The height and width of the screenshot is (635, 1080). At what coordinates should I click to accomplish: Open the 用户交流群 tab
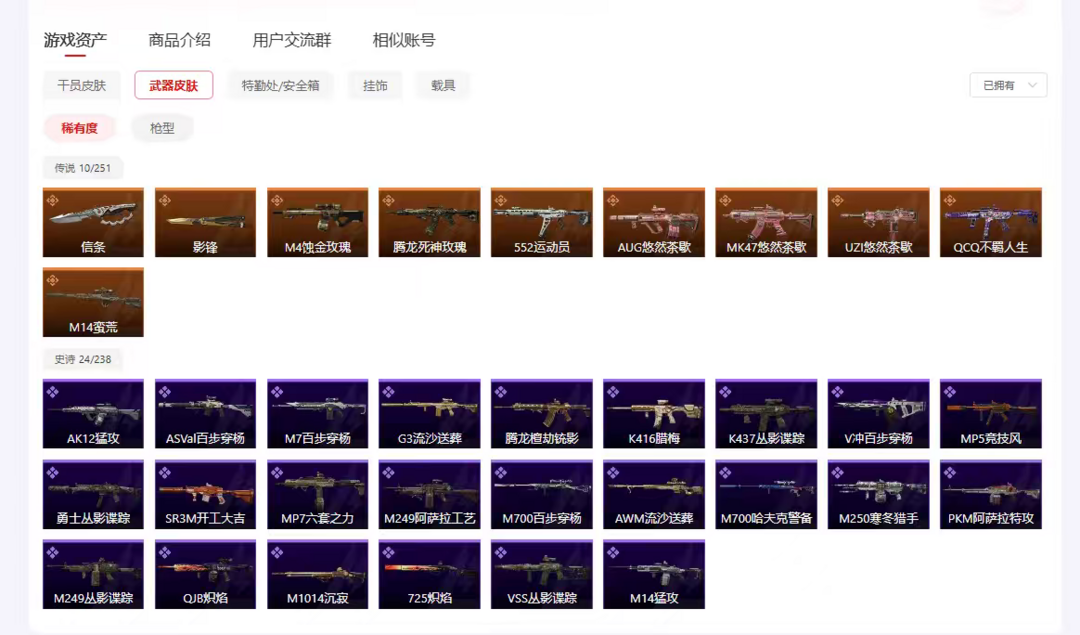(291, 40)
